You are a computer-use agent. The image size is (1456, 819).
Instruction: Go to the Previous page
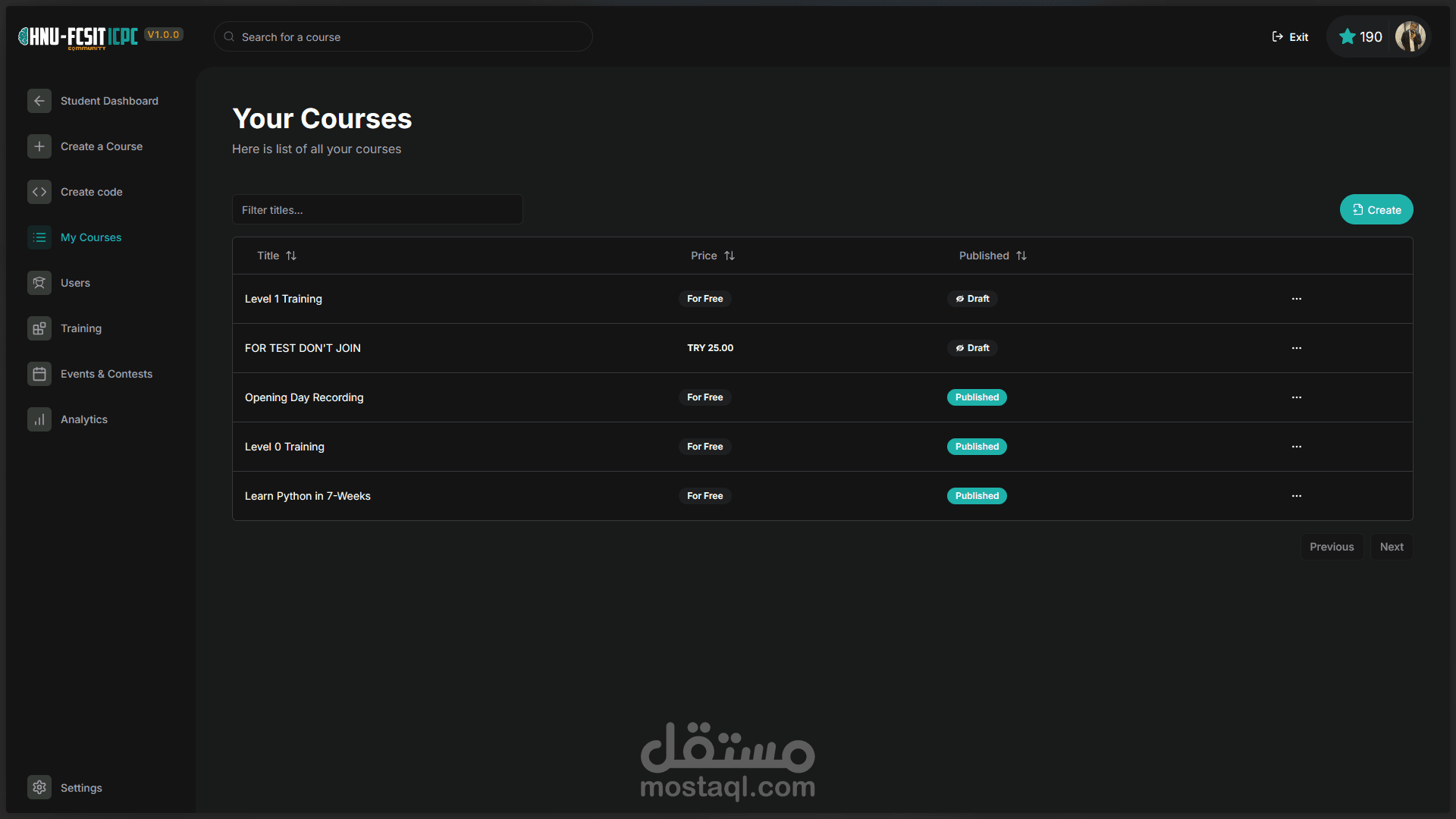coord(1332,547)
